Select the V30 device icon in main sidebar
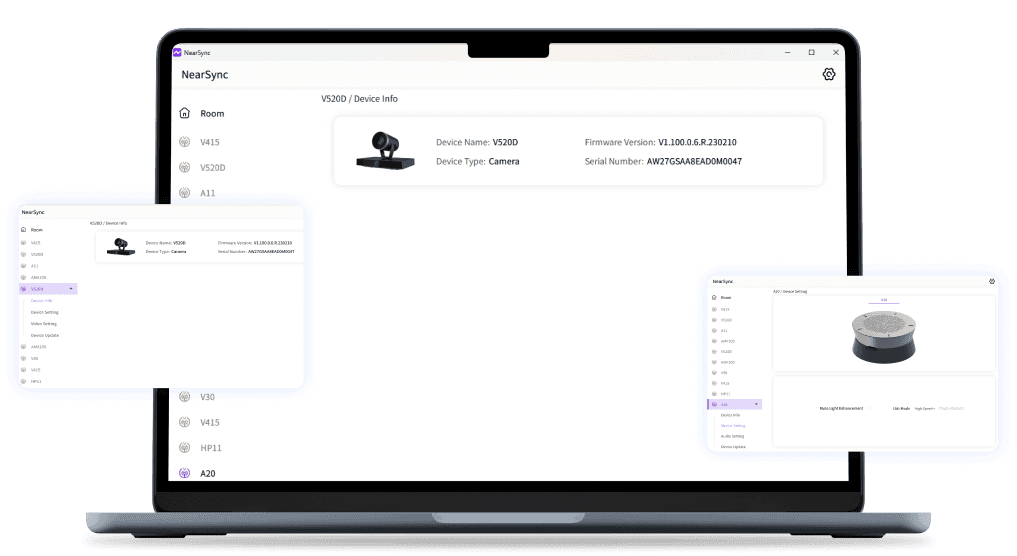This screenshot has height=556, width=1017. coord(185,396)
